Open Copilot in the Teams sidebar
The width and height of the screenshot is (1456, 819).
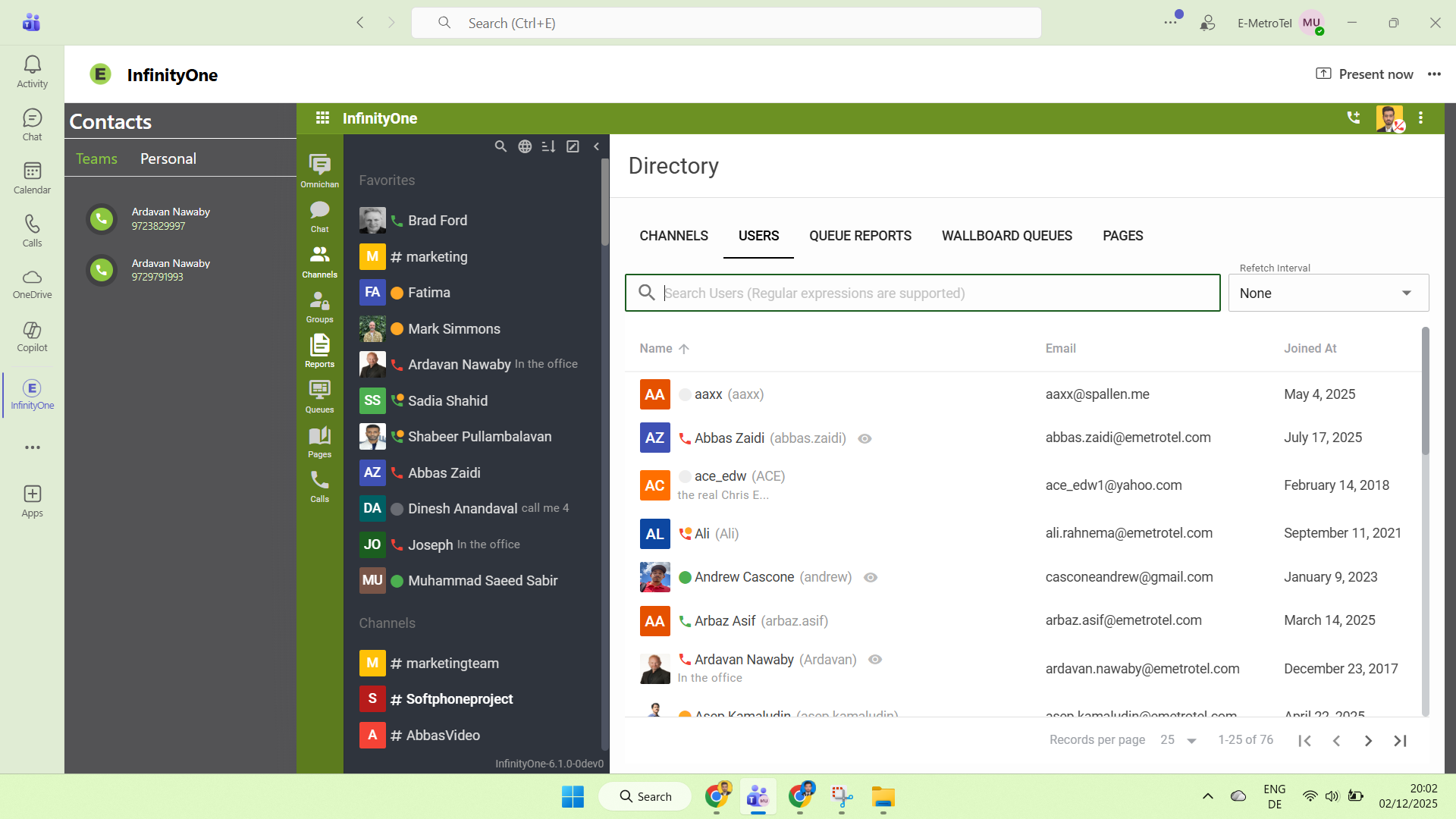pos(32,337)
